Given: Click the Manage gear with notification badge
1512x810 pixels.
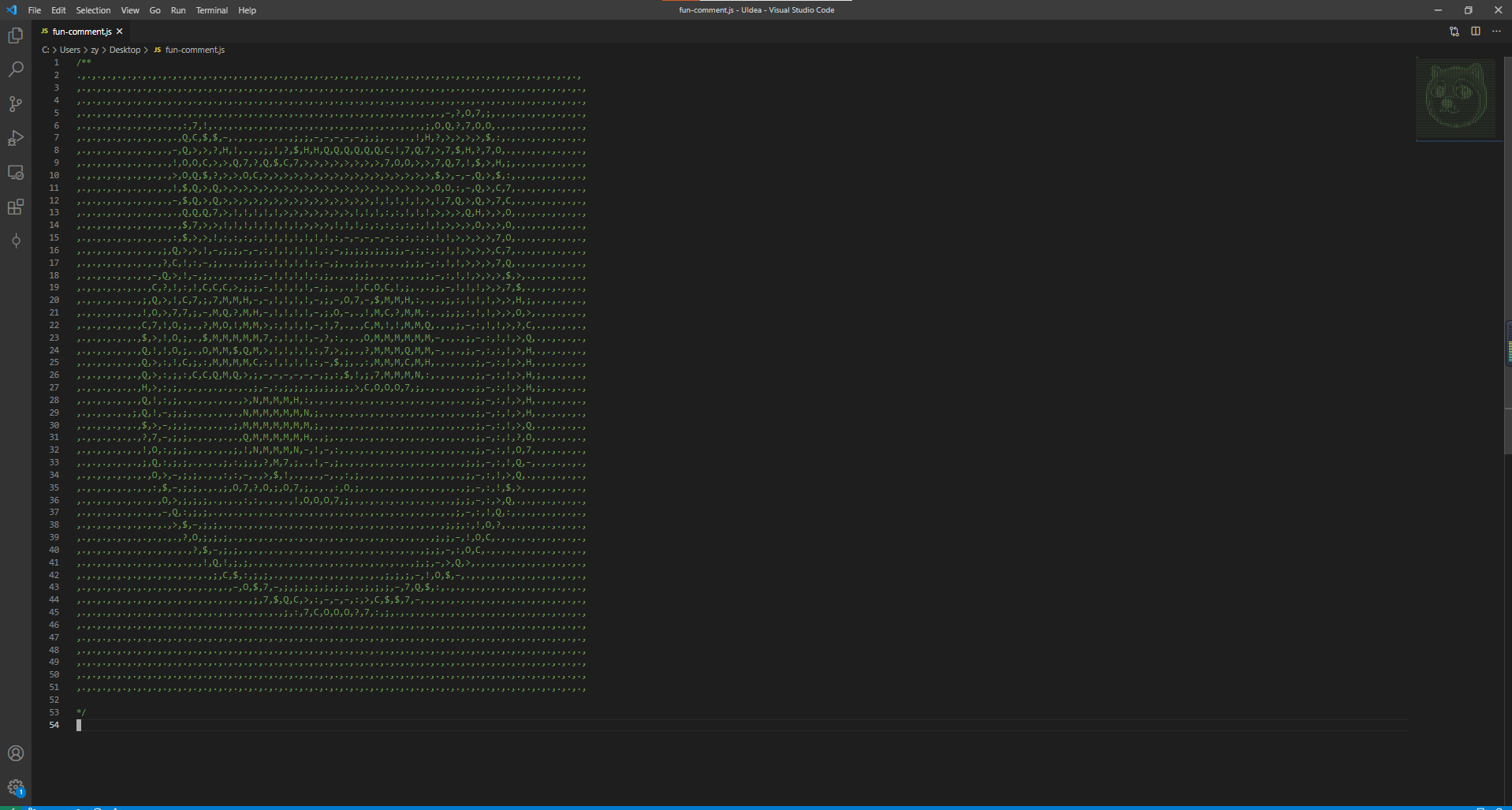Looking at the screenshot, I should (16, 787).
